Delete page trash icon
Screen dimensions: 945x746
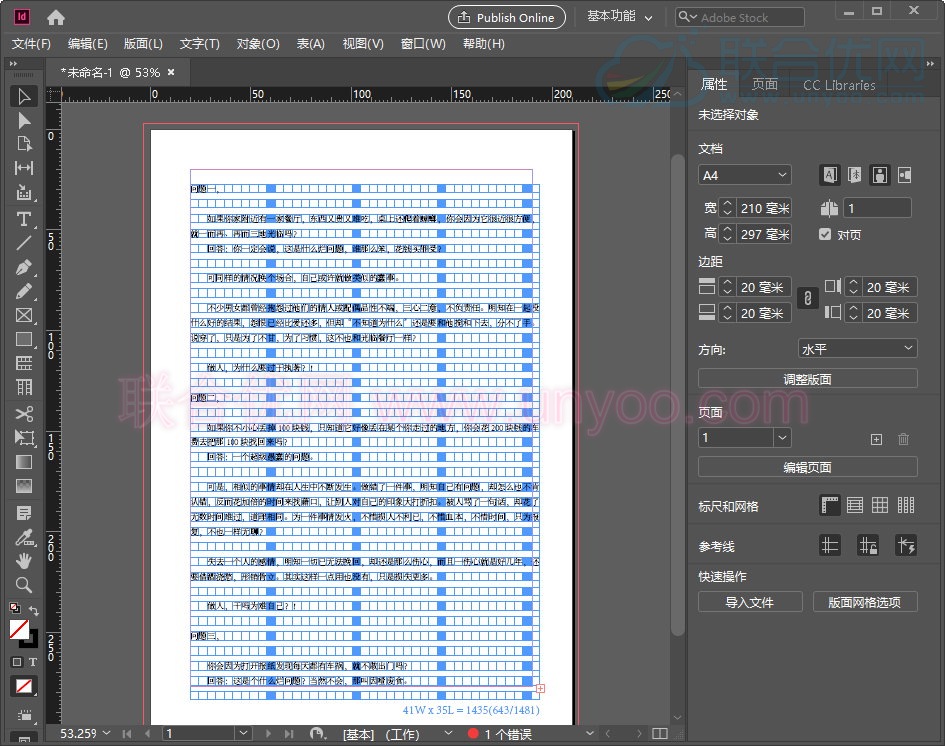coord(903,439)
